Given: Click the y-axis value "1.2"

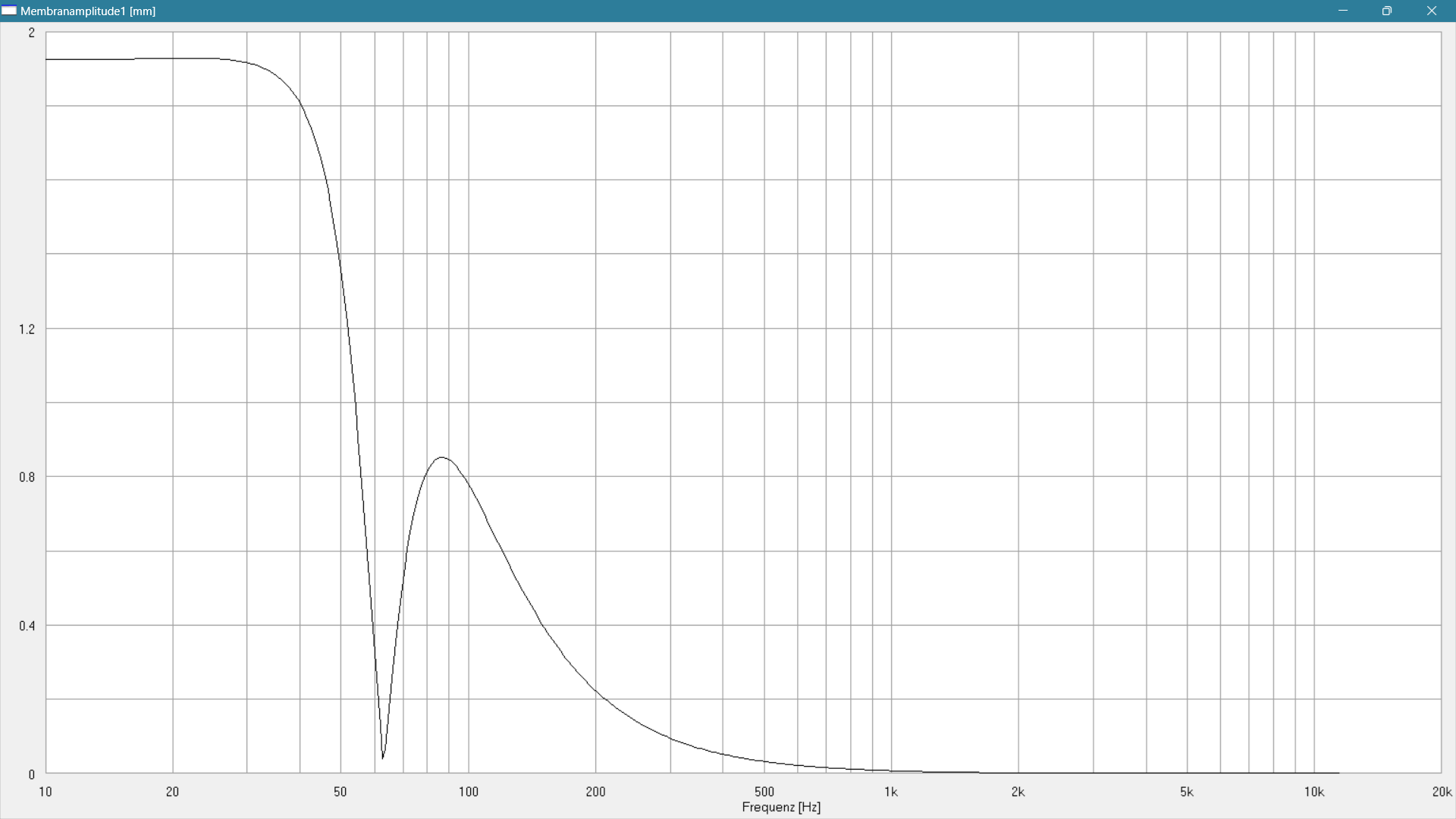Looking at the screenshot, I should tap(27, 329).
